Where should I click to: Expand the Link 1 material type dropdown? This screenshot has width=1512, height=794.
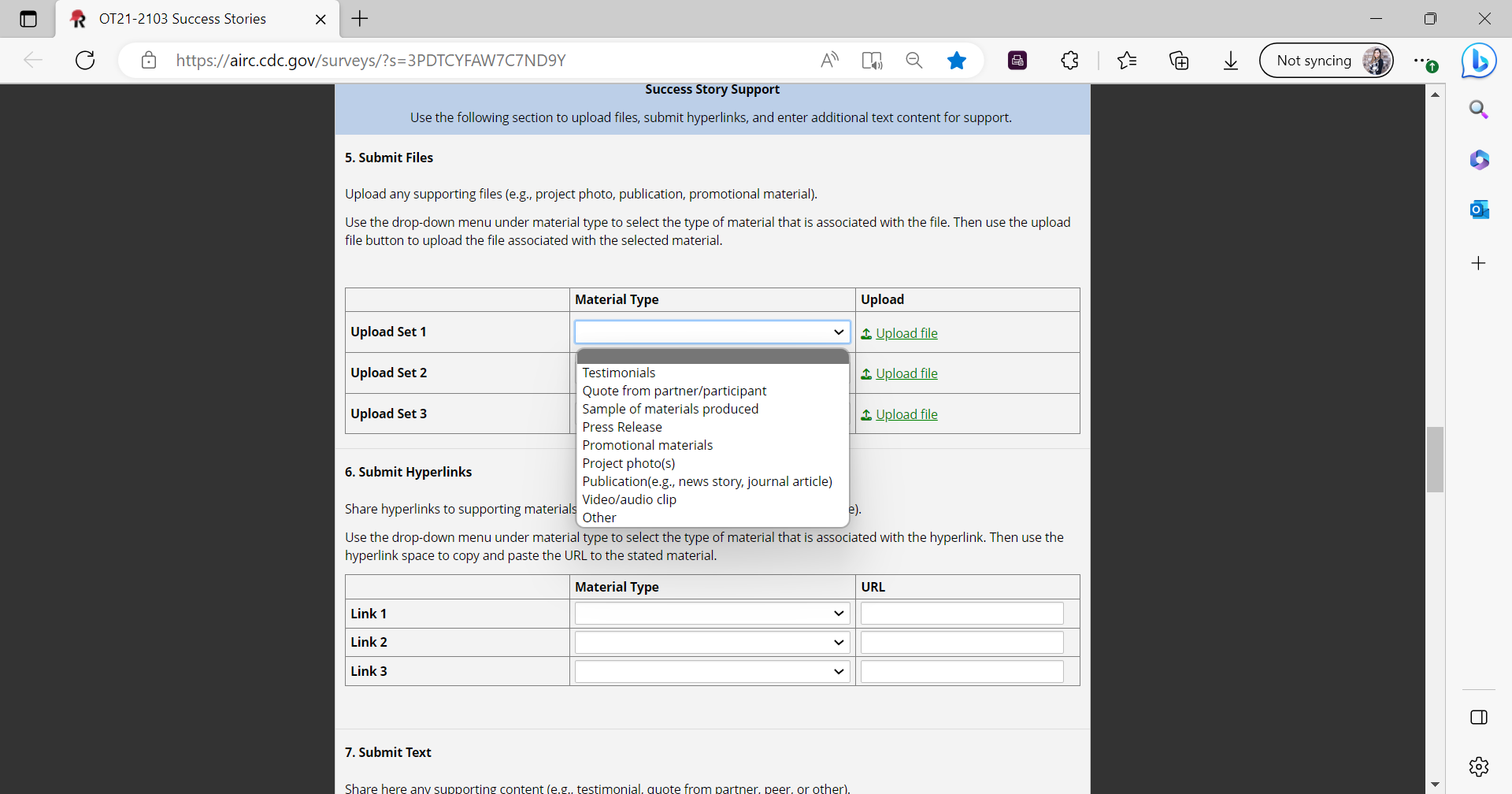[x=712, y=614]
